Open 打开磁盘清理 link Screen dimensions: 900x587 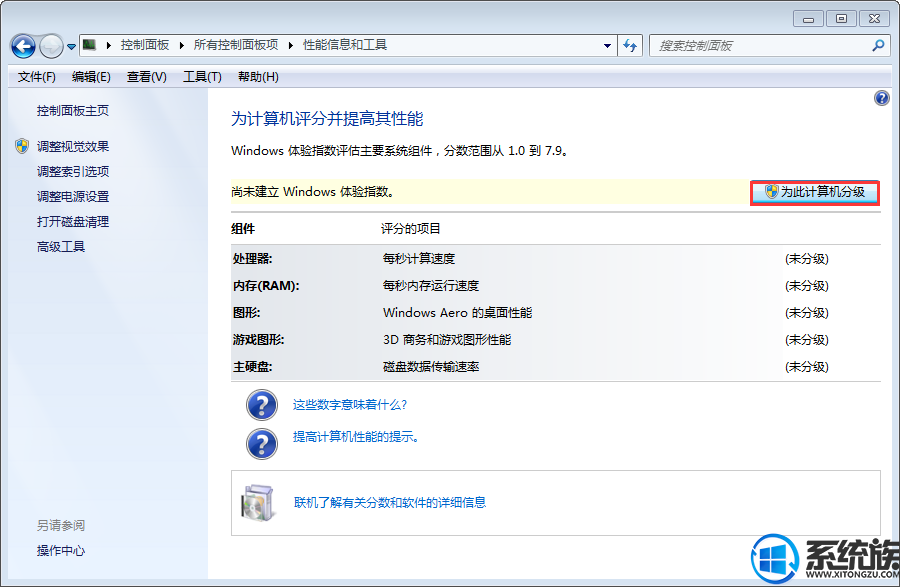(73, 222)
